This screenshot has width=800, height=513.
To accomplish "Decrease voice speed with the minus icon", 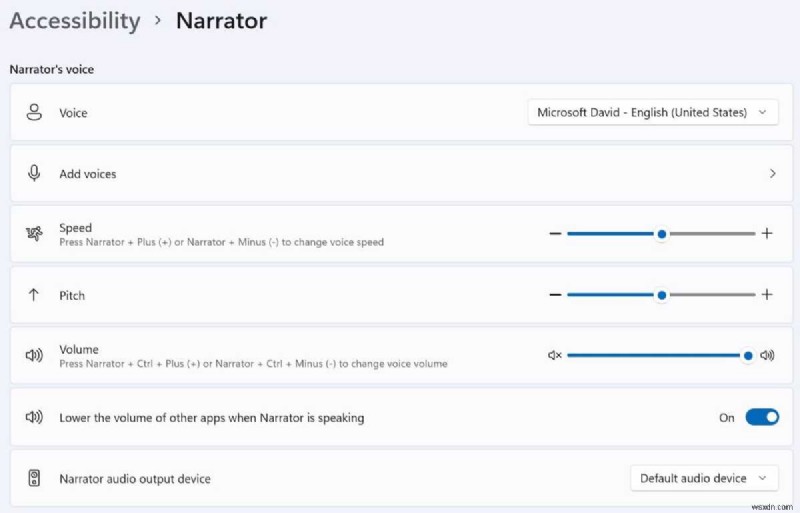I will click(555, 234).
